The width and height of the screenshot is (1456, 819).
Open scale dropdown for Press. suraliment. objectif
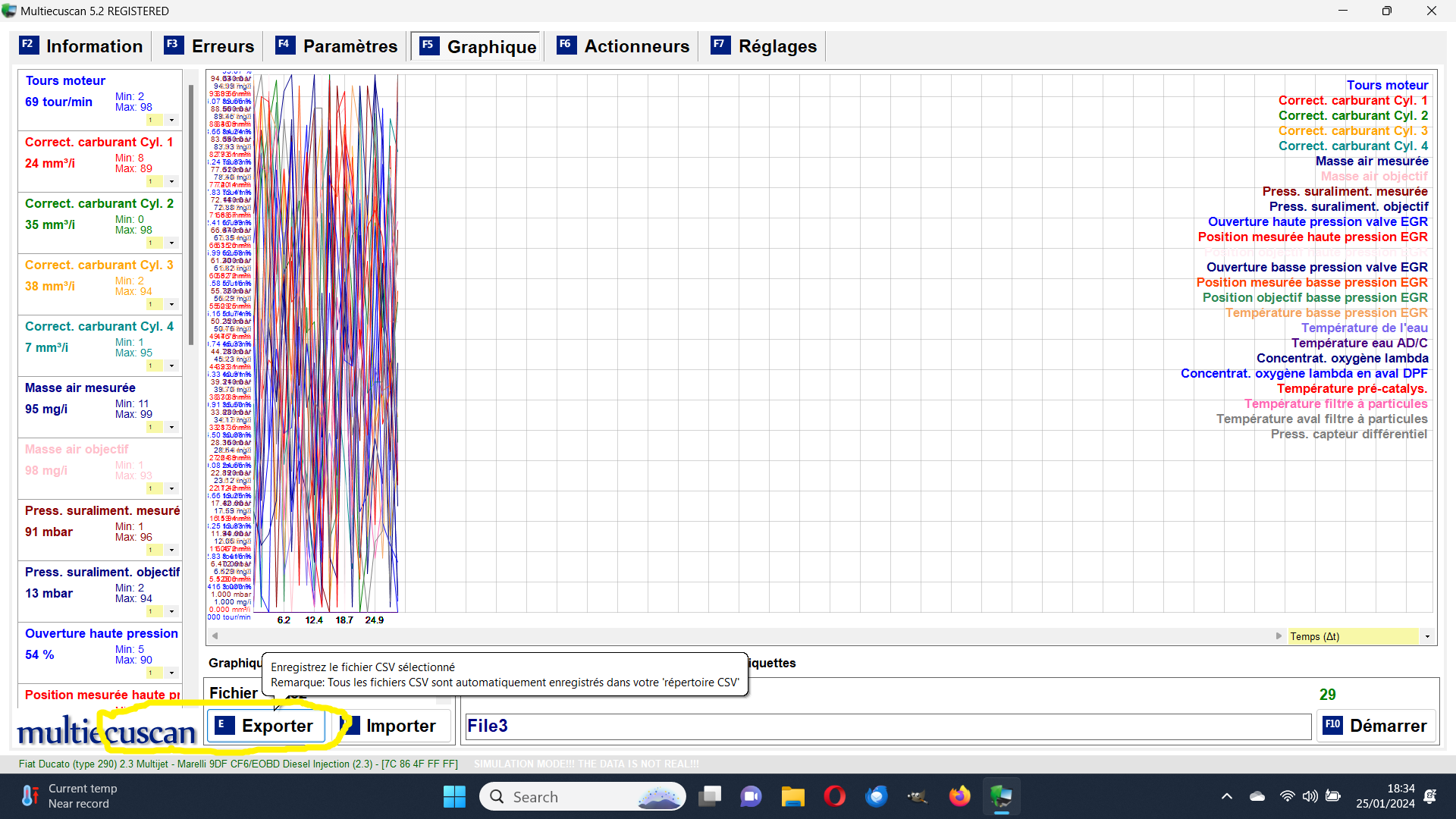pyautogui.click(x=171, y=611)
